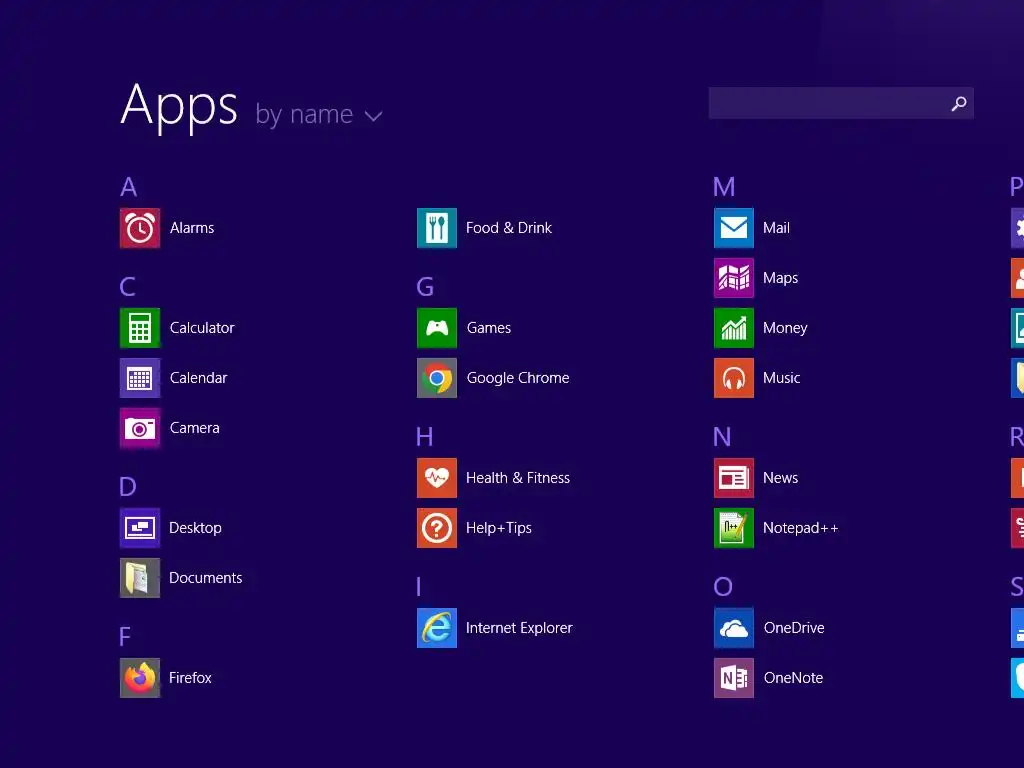Open the News app icon
1024x768 pixels.
click(x=733, y=478)
